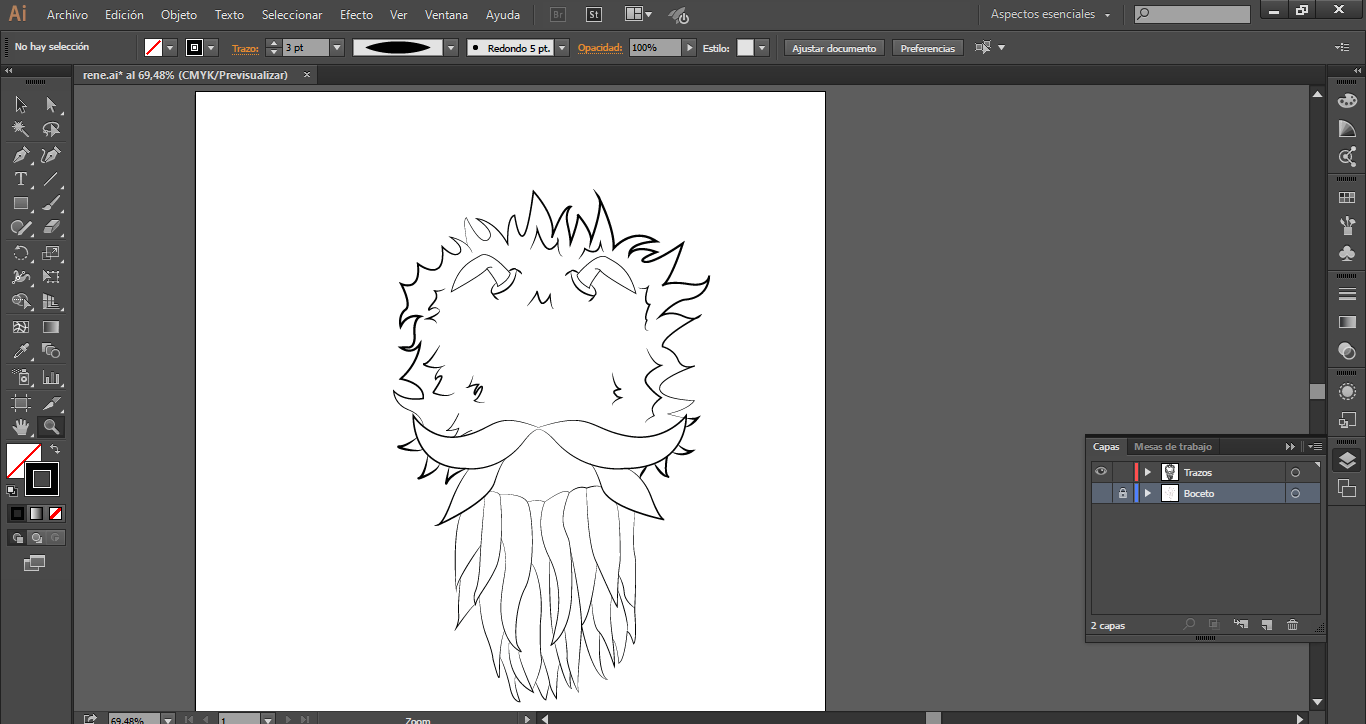This screenshot has height=724, width=1366.
Task: Open the Efecto menu
Action: tap(356, 15)
